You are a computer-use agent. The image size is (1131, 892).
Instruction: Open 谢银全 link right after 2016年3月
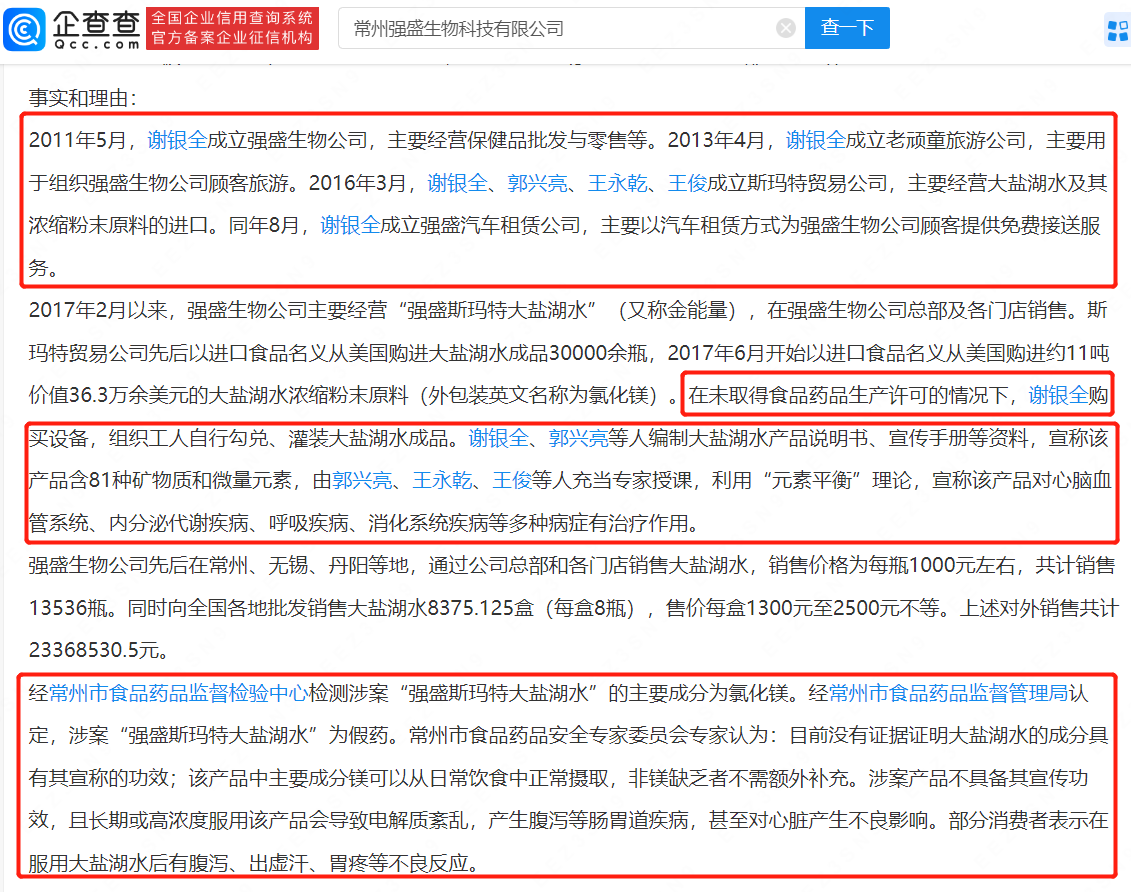pyautogui.click(x=457, y=183)
